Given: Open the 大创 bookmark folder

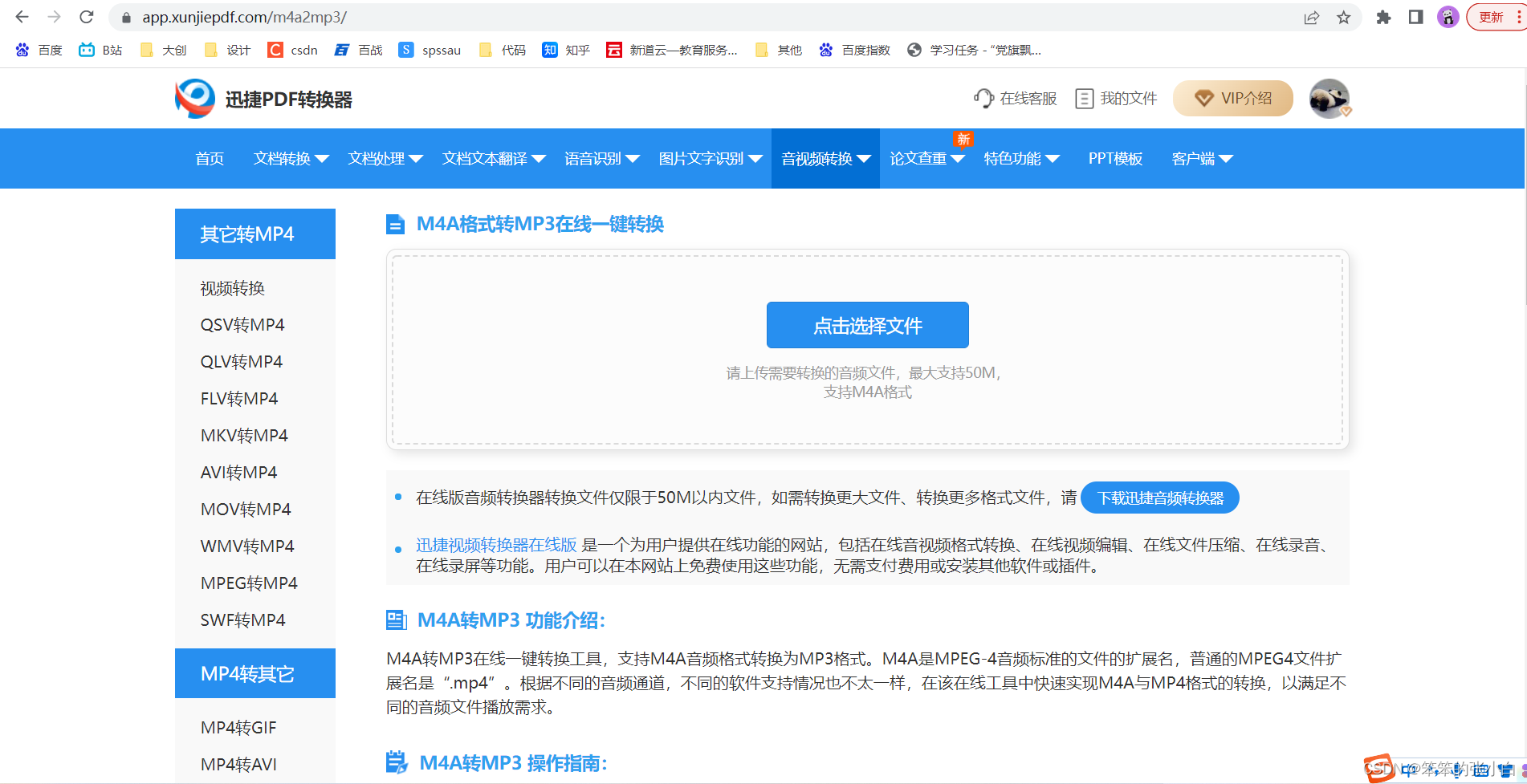Looking at the screenshot, I should tap(163, 50).
